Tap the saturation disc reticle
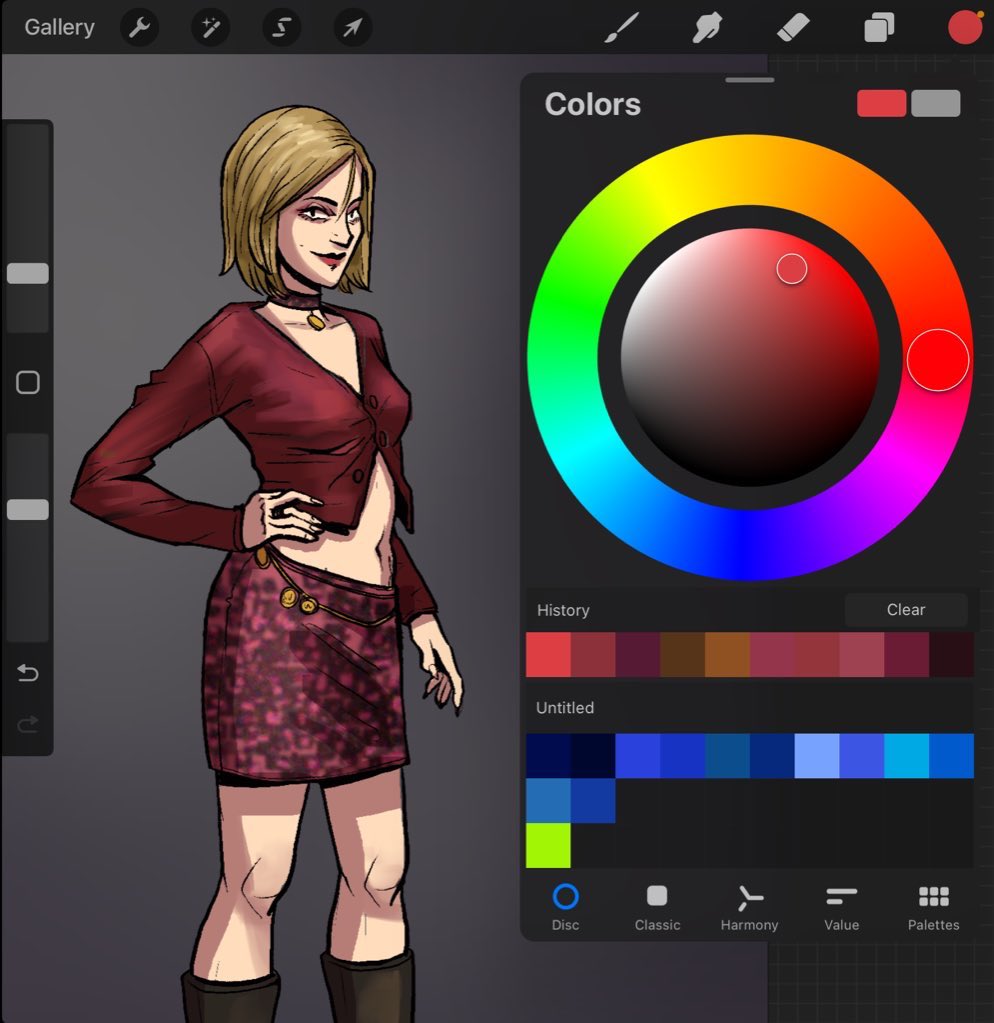994x1023 pixels. [x=792, y=269]
